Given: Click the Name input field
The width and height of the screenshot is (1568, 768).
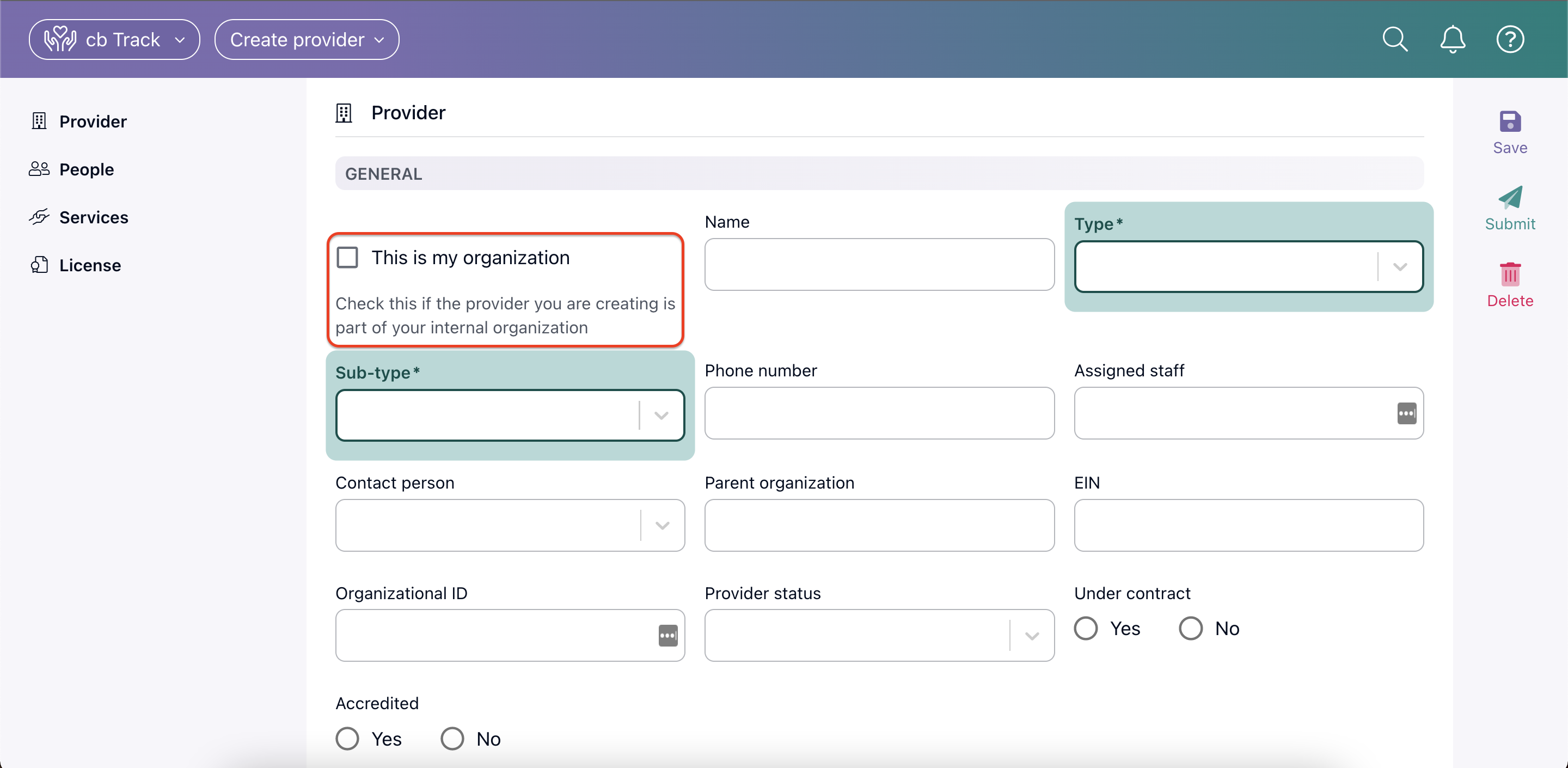Looking at the screenshot, I should click(x=879, y=264).
